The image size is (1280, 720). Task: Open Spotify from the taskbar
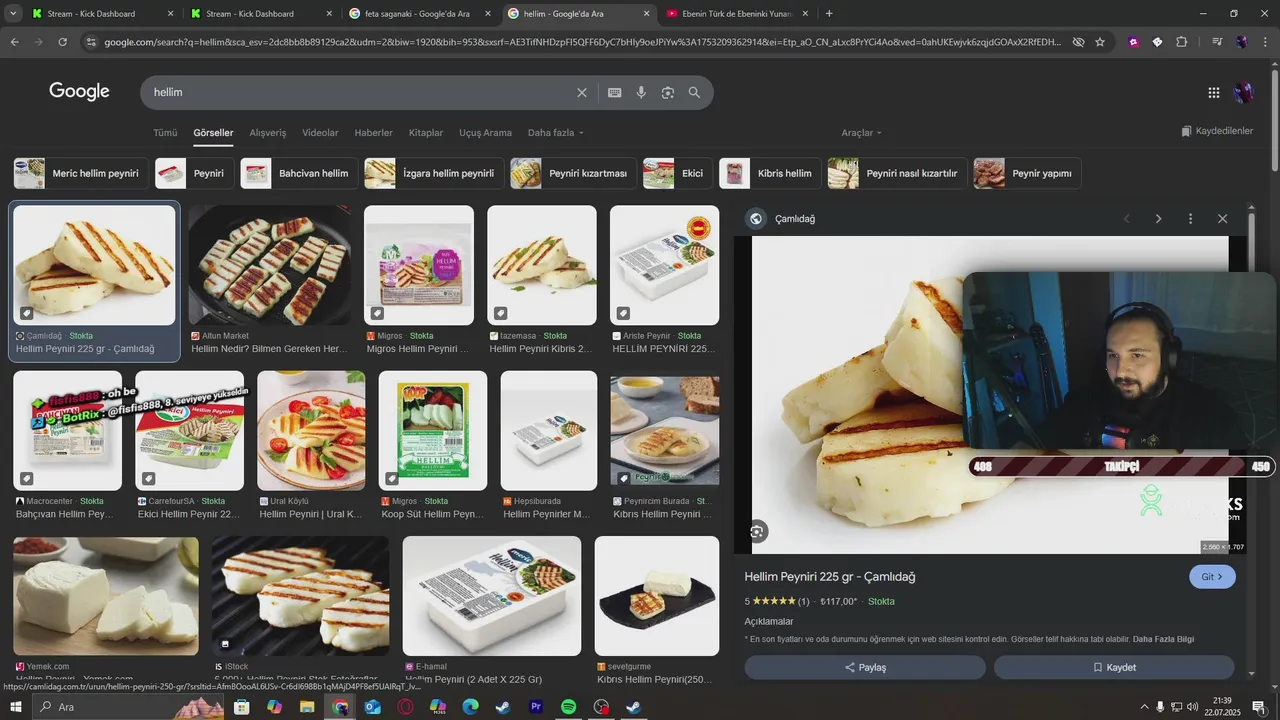coord(568,707)
